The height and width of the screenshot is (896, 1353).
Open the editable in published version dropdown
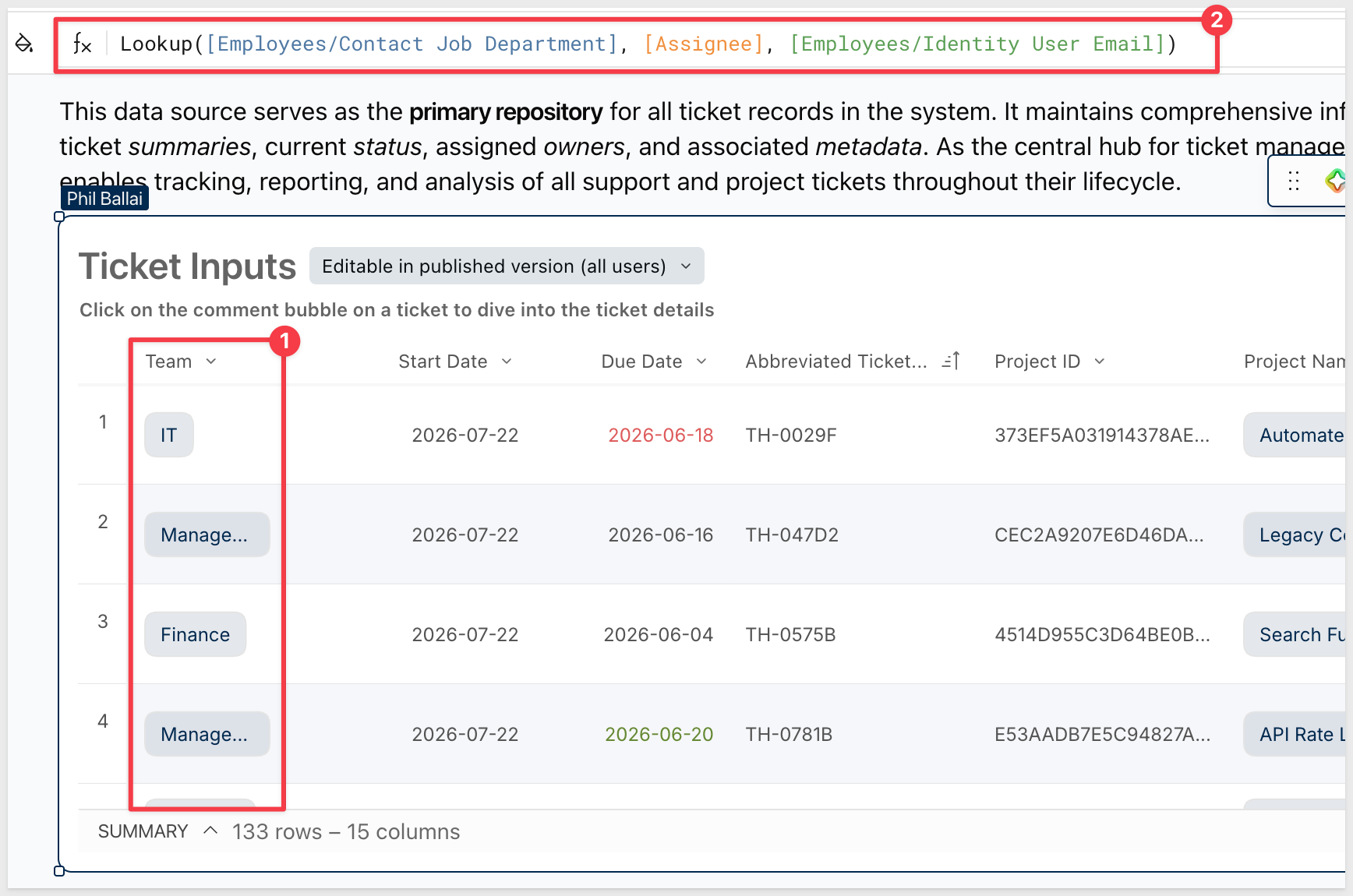(507, 266)
